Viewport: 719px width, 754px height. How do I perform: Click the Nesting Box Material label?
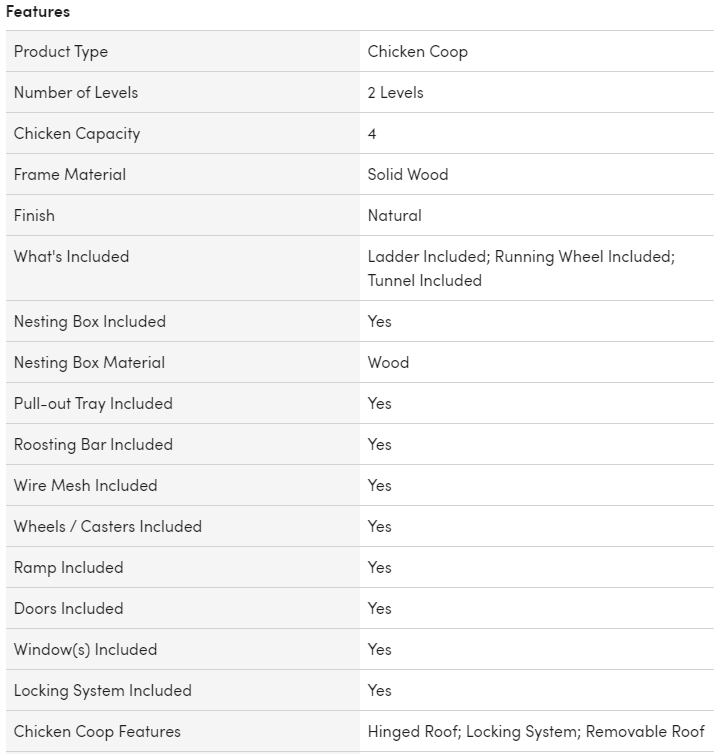[89, 362]
